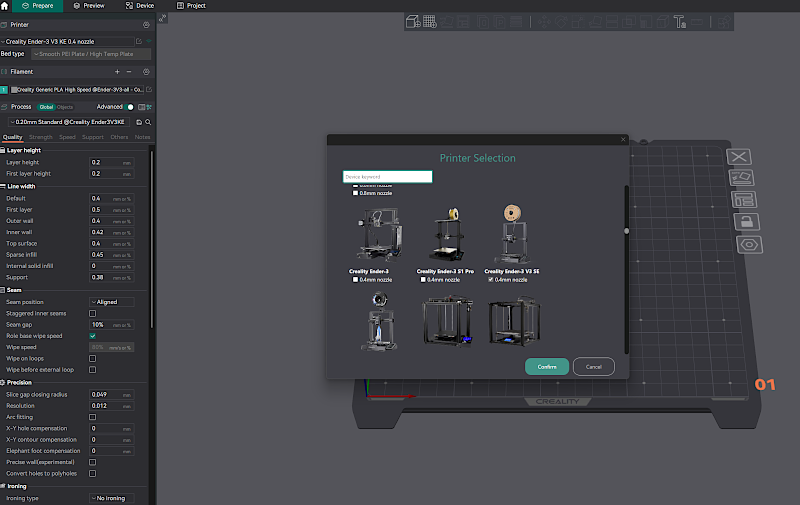Close the Printer Selection dialog

(623, 139)
